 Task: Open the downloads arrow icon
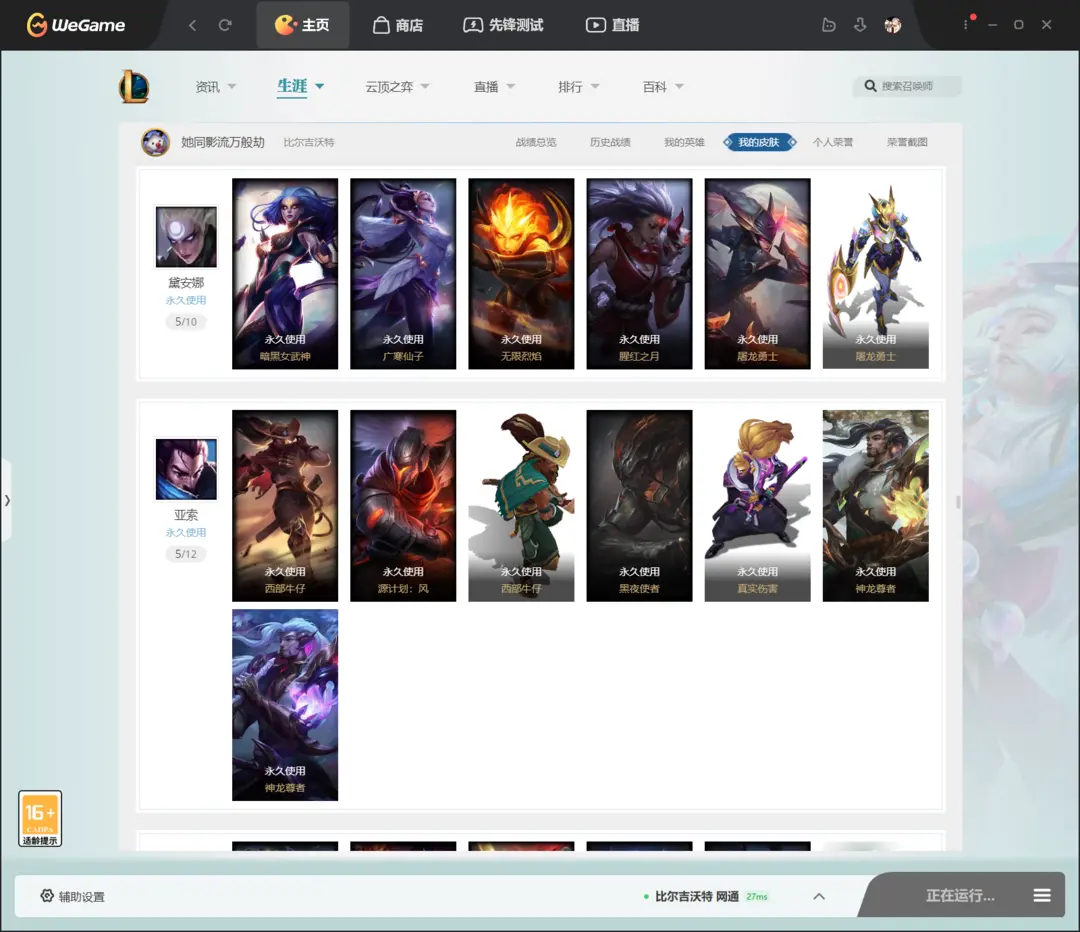pyautogui.click(x=860, y=25)
